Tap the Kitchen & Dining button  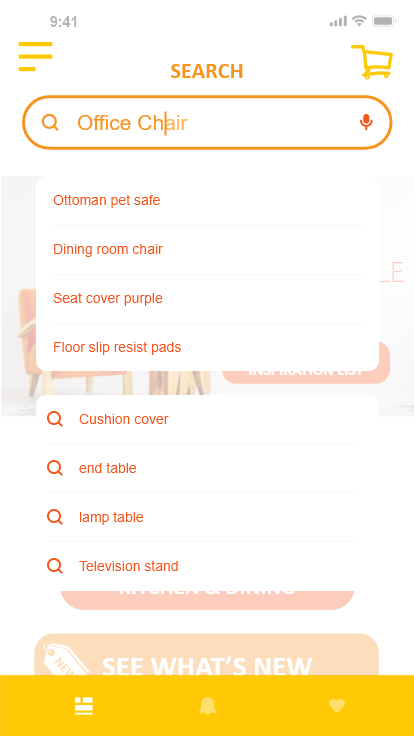[207, 600]
